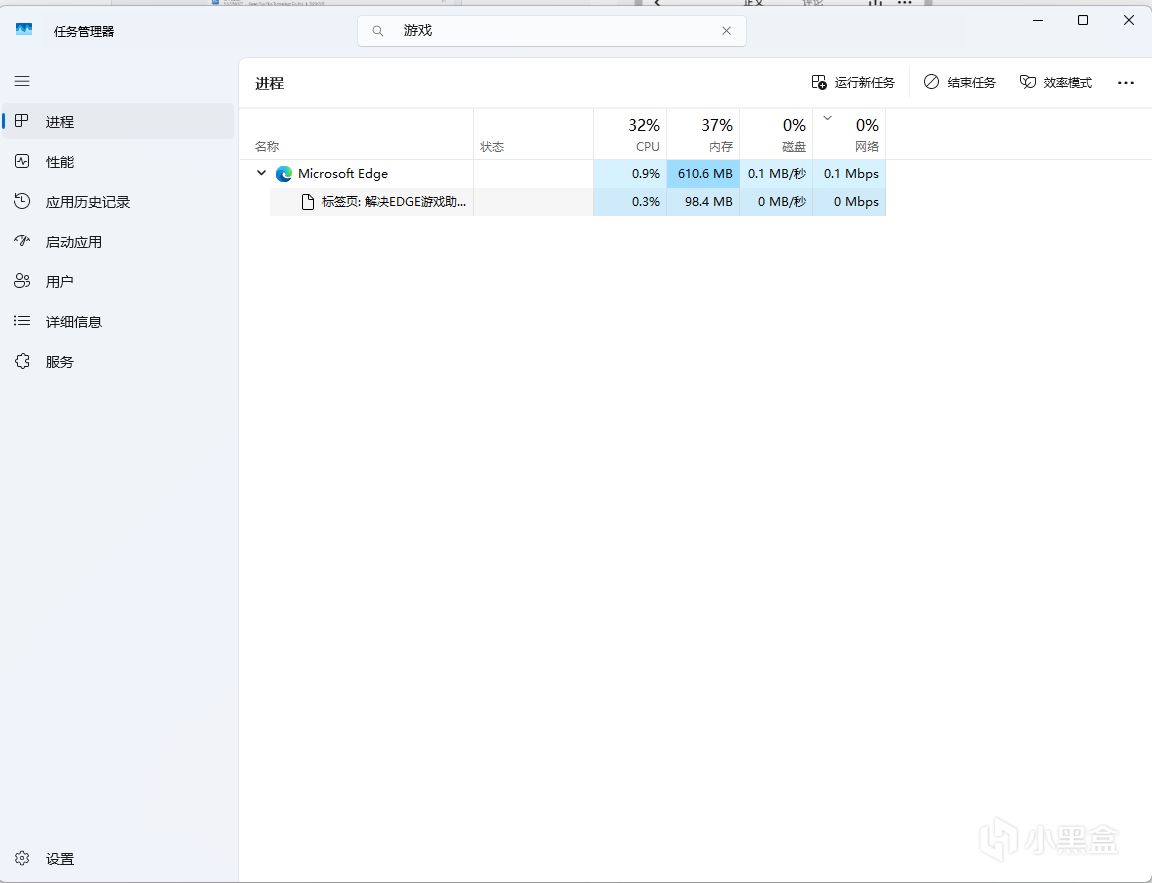
Task: Open the 进程 tab in sidebar
Action: click(118, 121)
